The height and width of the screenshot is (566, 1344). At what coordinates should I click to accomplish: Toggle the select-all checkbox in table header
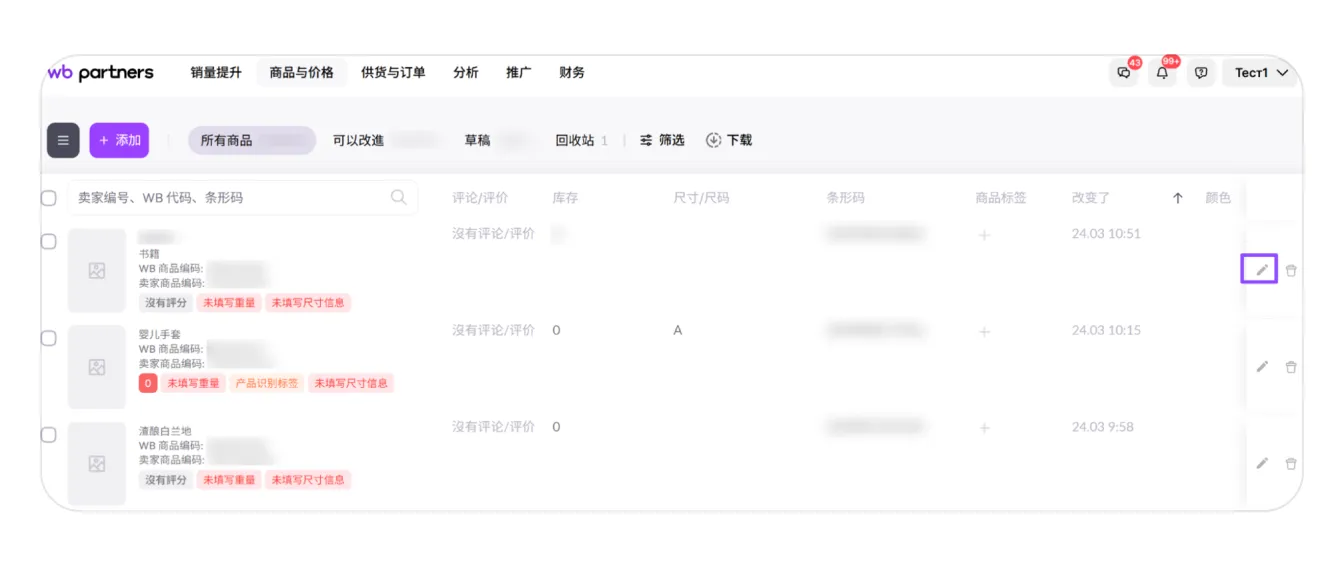click(x=48, y=198)
